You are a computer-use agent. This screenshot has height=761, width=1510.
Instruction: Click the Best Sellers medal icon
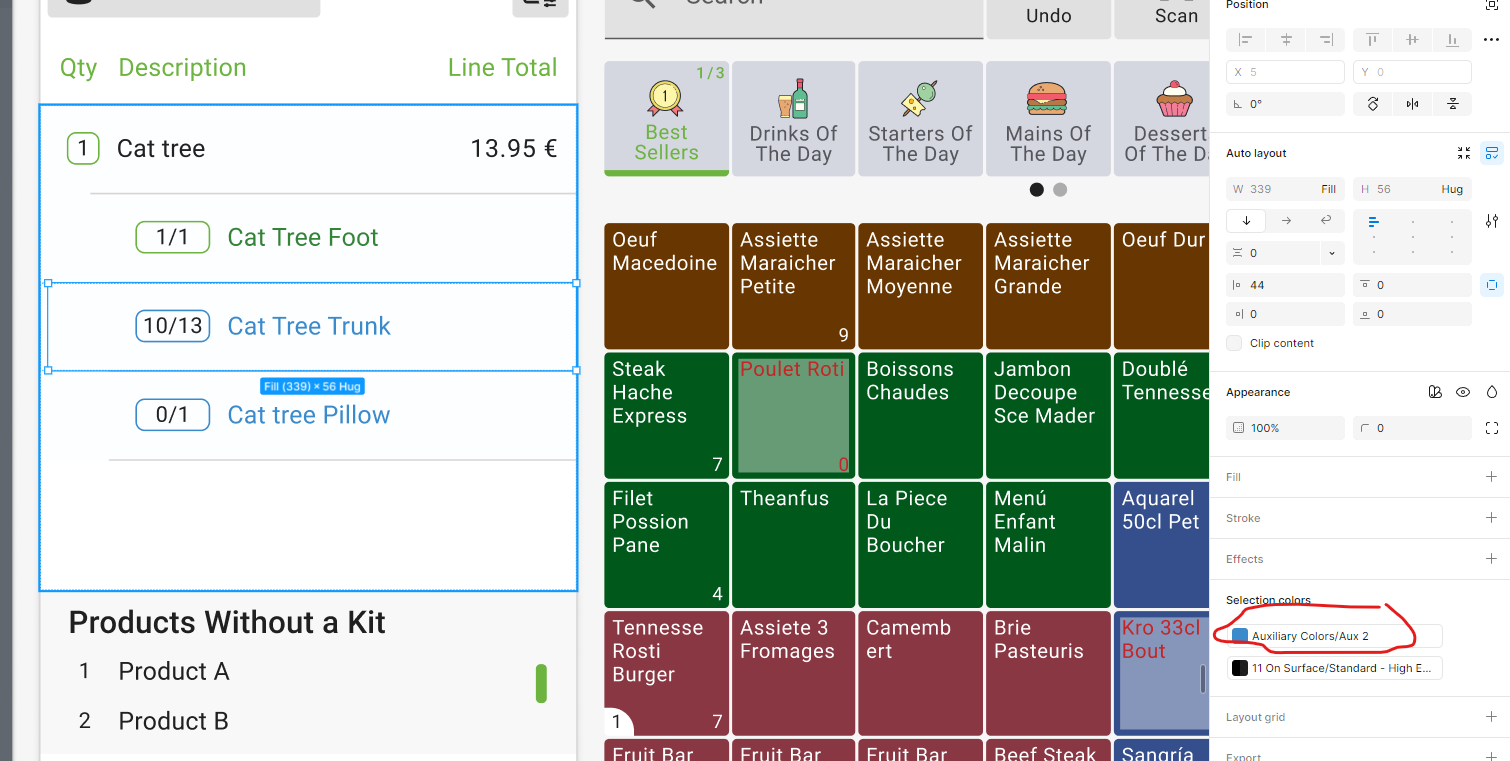[665, 98]
